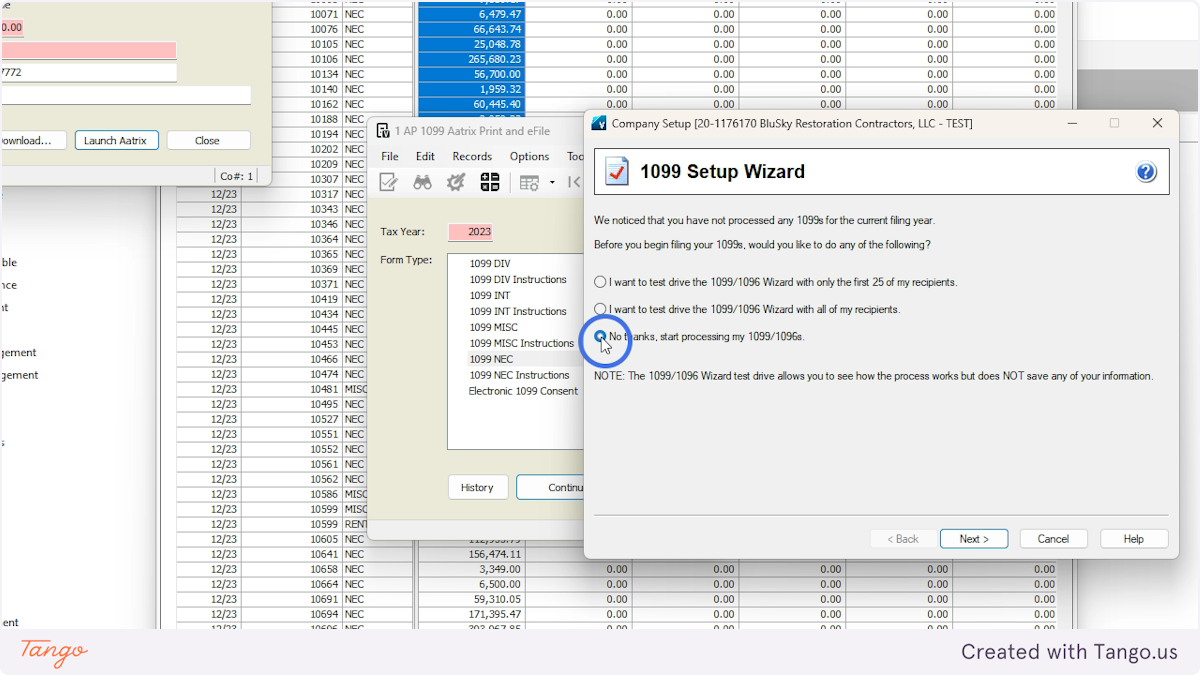Screen dimensions: 1200x675
Task: Click the amount 265,680.23 cell
Action: tap(471, 60)
